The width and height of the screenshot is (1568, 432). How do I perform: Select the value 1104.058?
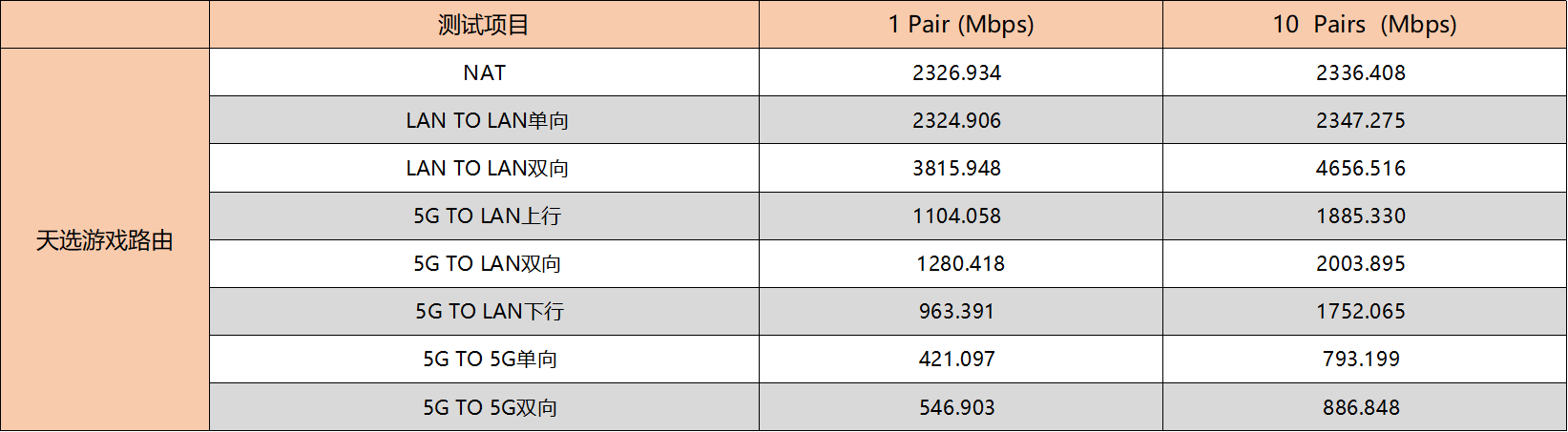957,216
